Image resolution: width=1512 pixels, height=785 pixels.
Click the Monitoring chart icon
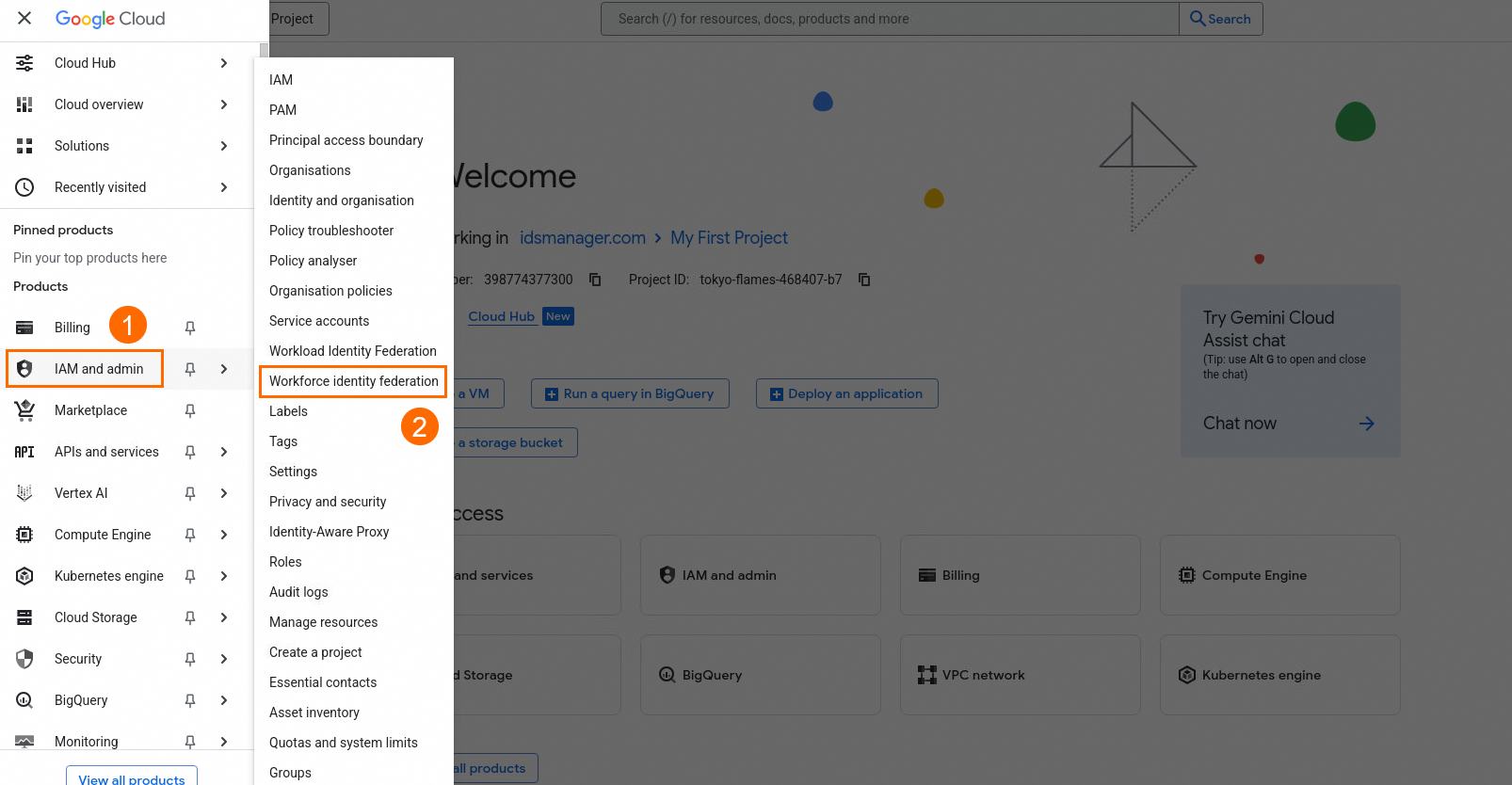[24, 742]
